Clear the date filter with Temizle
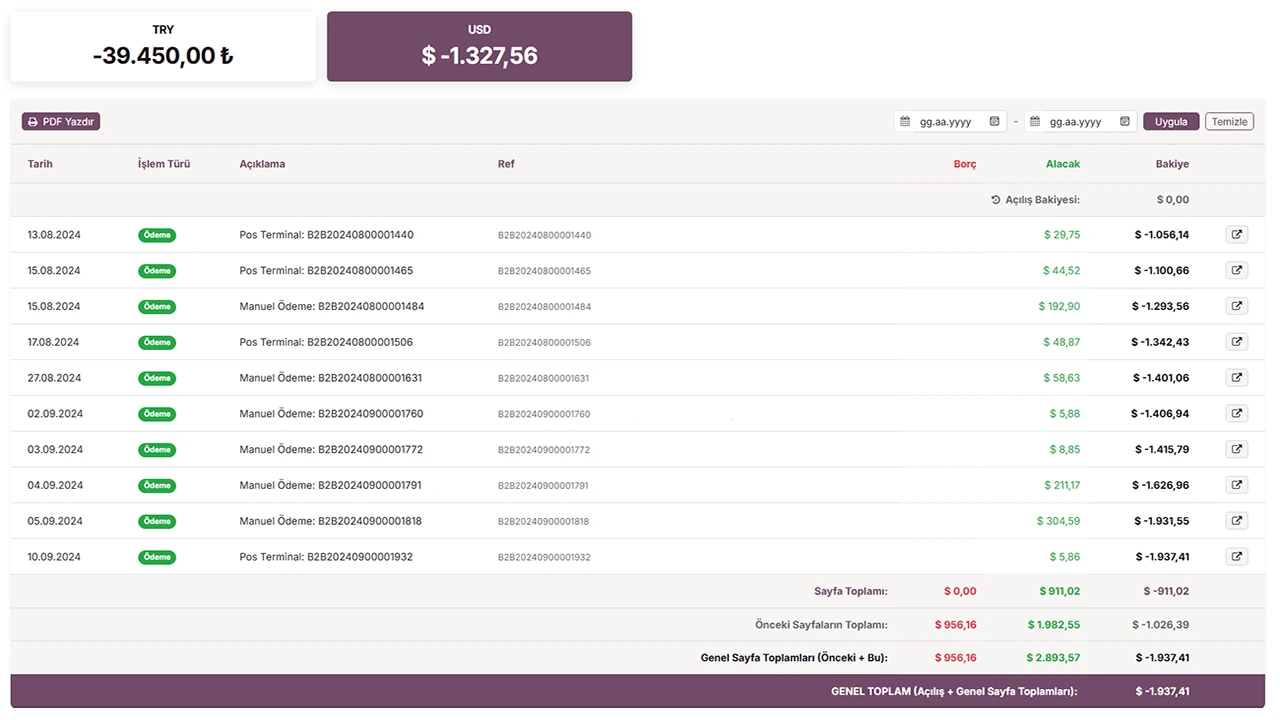The height and width of the screenshot is (720, 1280). [x=1229, y=122]
